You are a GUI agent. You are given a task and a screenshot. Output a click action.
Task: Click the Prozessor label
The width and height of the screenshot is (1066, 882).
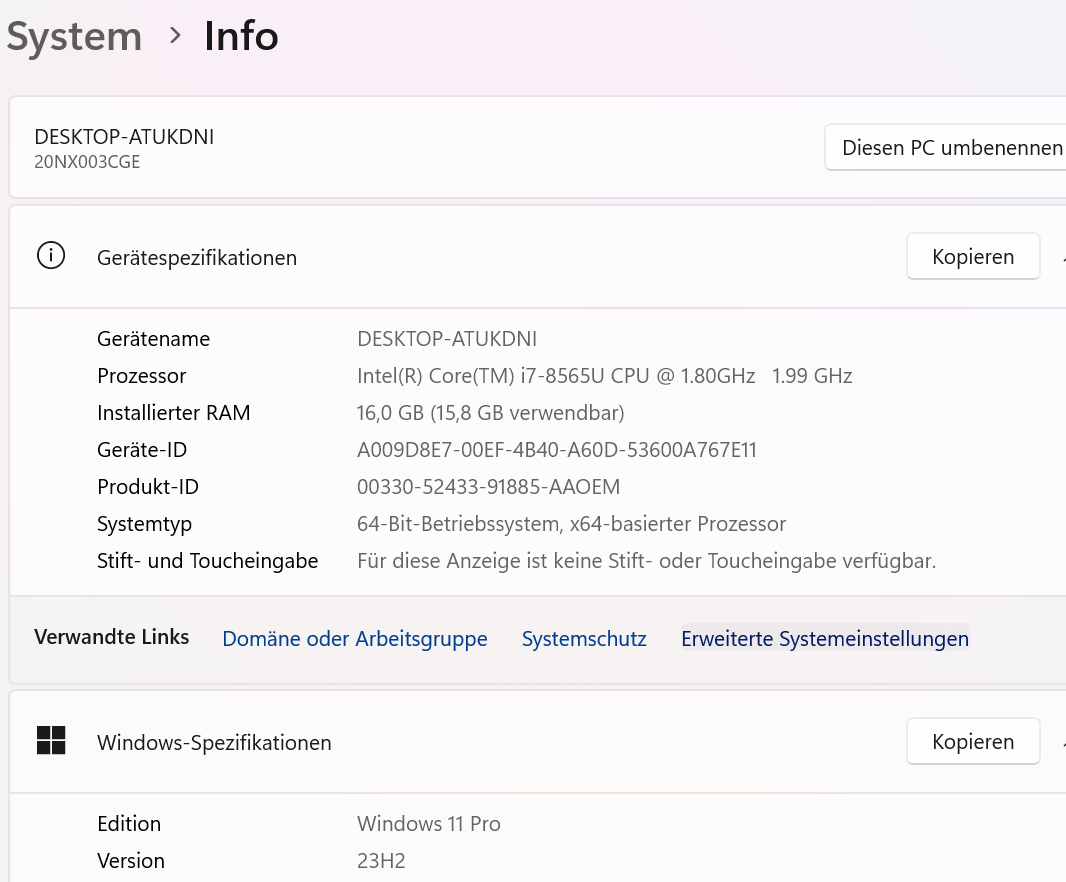tap(141, 376)
